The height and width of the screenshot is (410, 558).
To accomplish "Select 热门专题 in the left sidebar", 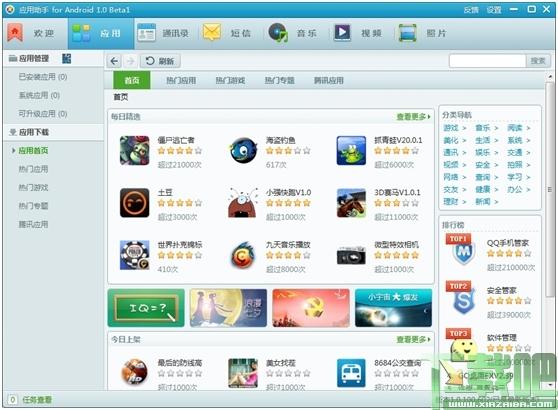I will coord(33,206).
